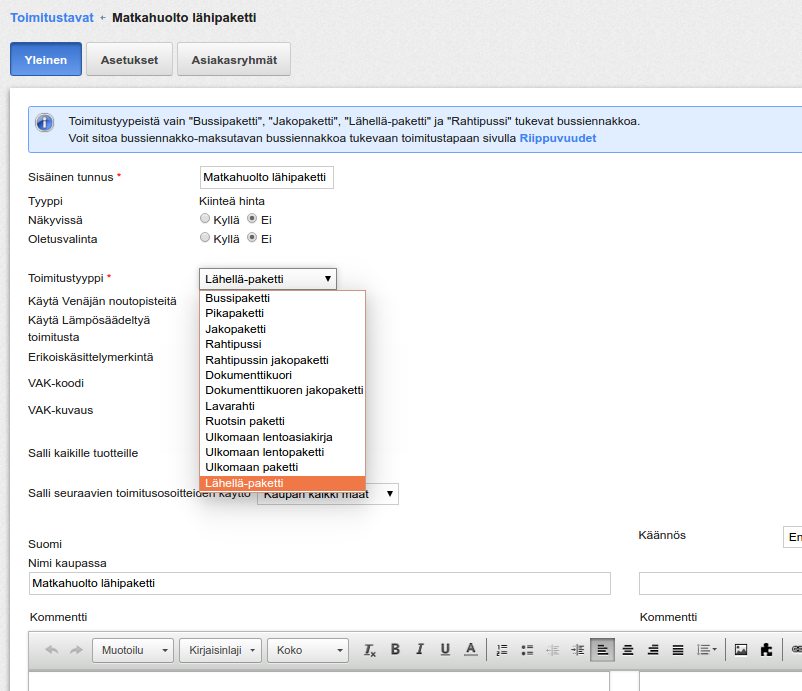
Task: Open the Riippuvuudet link
Action: click(558, 138)
